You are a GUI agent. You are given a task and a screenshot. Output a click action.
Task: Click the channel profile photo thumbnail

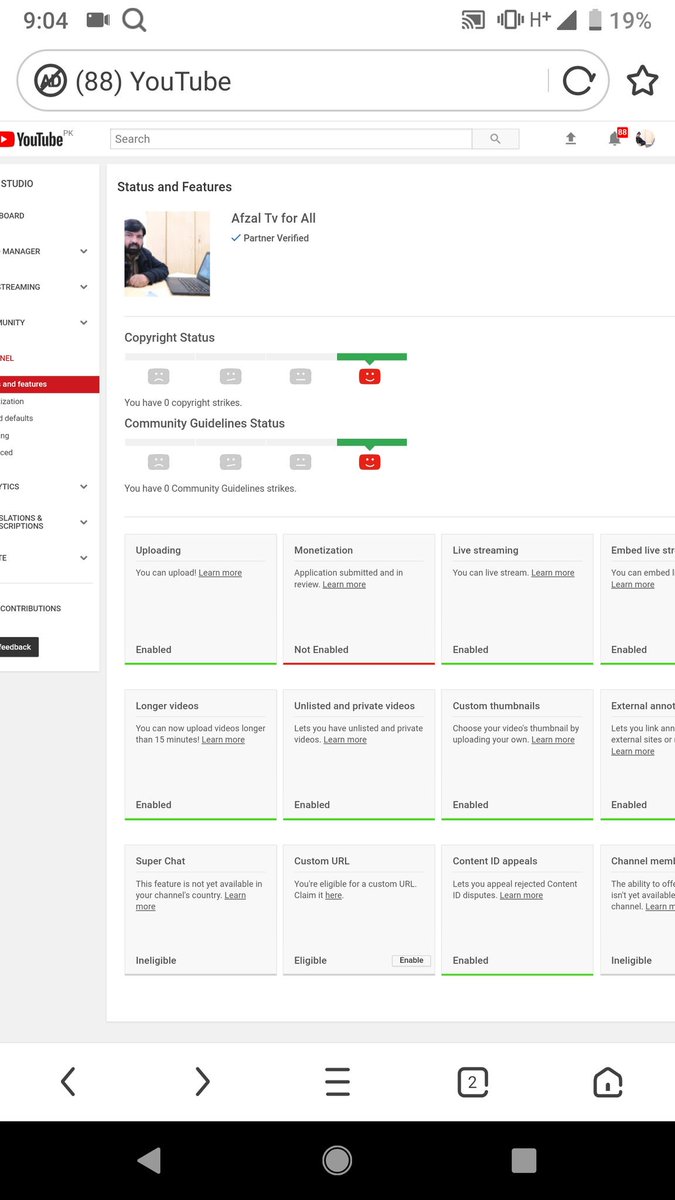pos(167,254)
